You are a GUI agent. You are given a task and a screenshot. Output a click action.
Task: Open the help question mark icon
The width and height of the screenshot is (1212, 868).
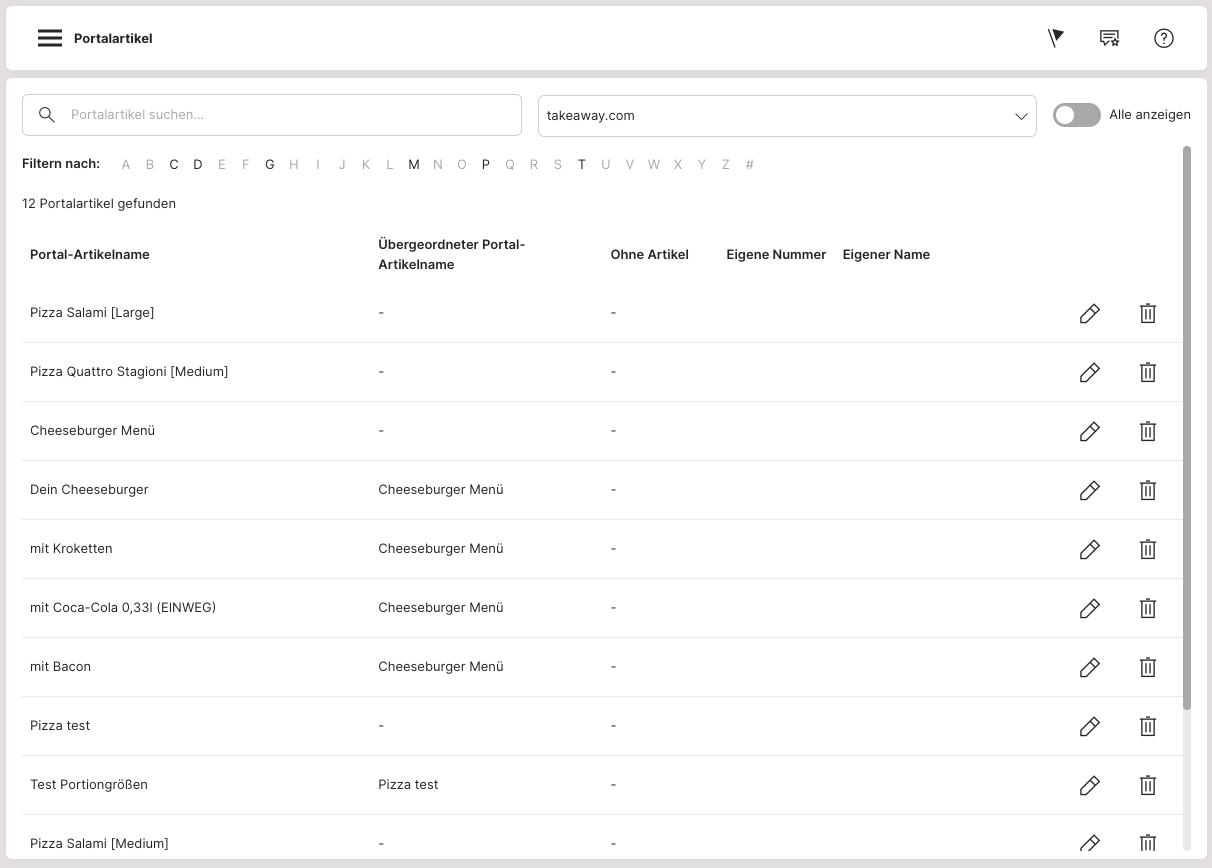click(x=1163, y=38)
